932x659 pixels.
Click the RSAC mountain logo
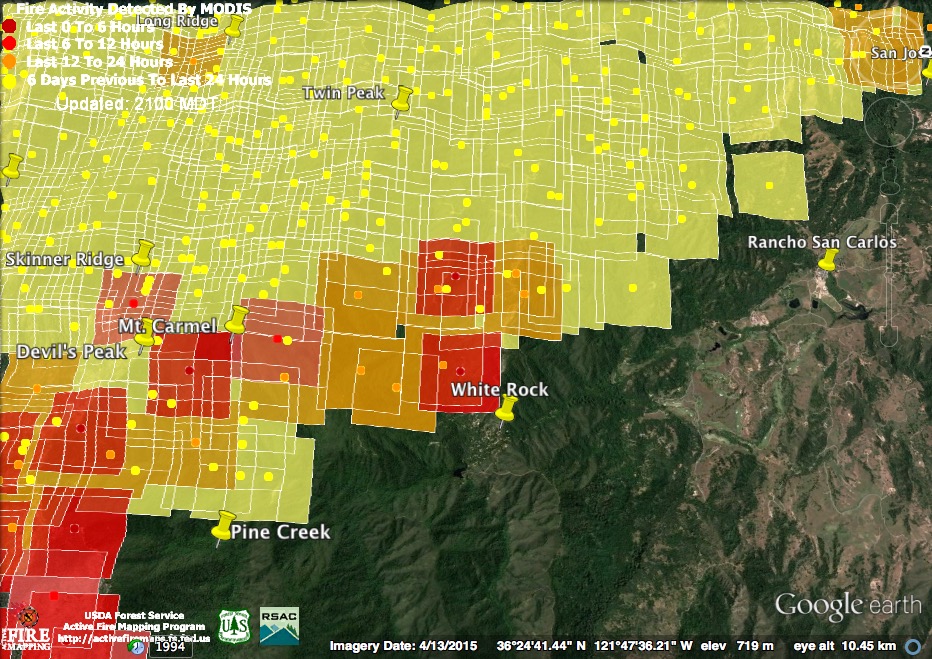[279, 626]
